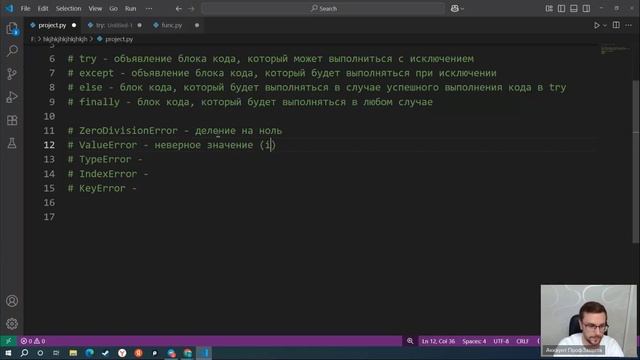640x360 pixels.
Task: Change indentation via Spaces: 4
Action: [474, 341]
